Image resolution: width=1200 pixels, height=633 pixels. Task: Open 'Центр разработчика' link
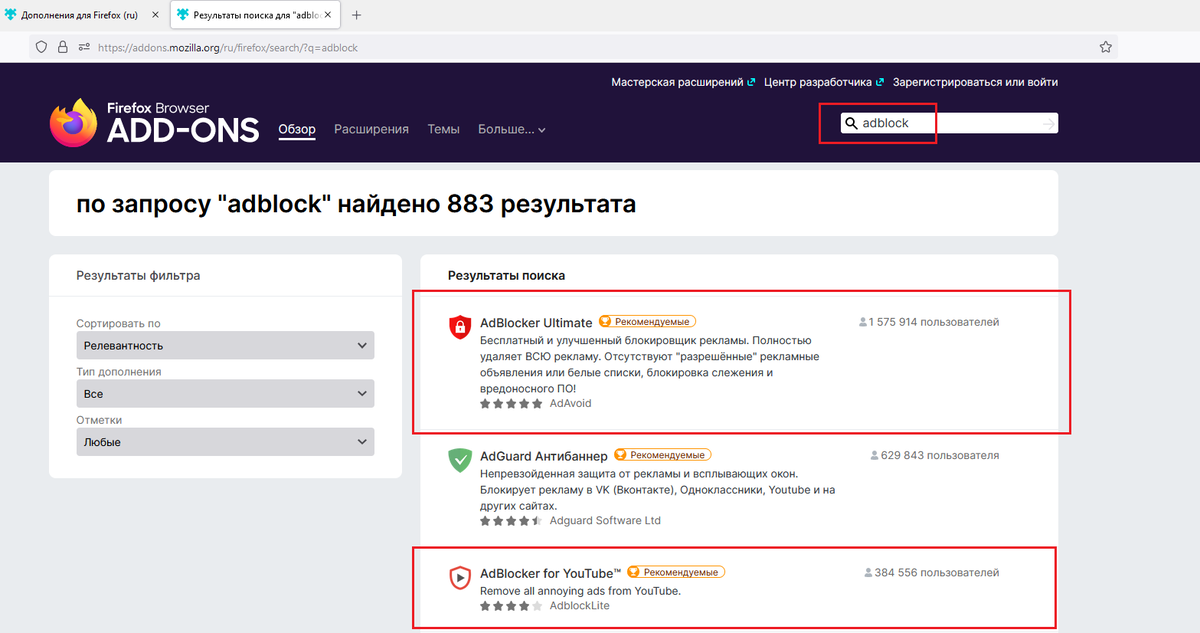[824, 82]
